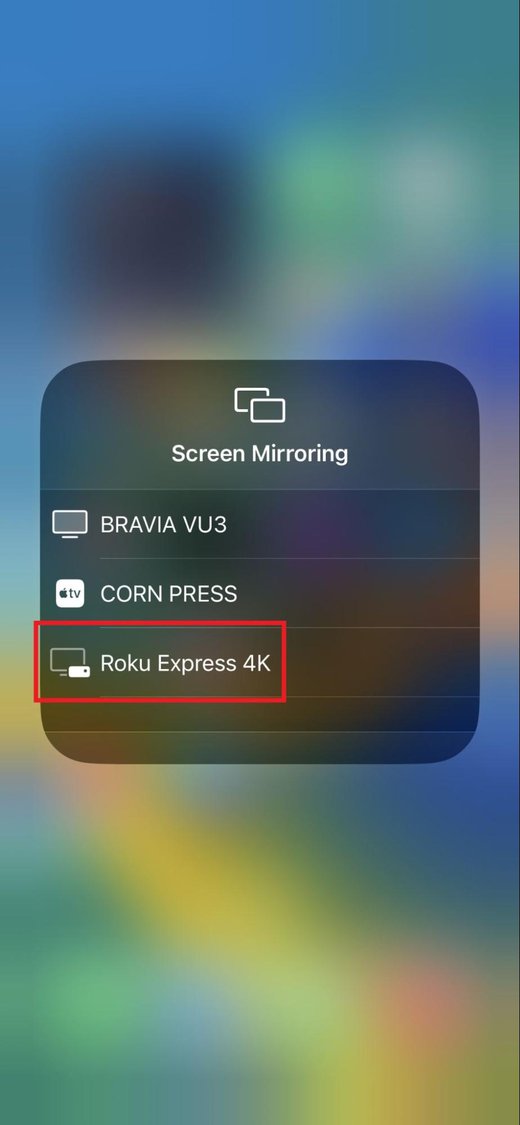This screenshot has width=520, height=1125.
Task: Click the Screen Mirroring title text
Action: pos(260,453)
